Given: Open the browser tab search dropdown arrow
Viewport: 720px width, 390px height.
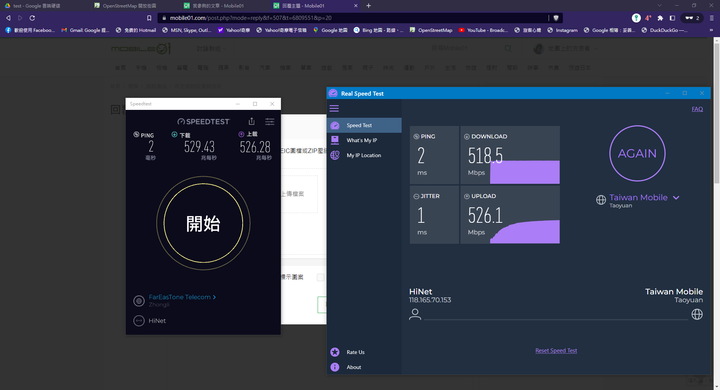Looking at the screenshot, I should 659,6.
